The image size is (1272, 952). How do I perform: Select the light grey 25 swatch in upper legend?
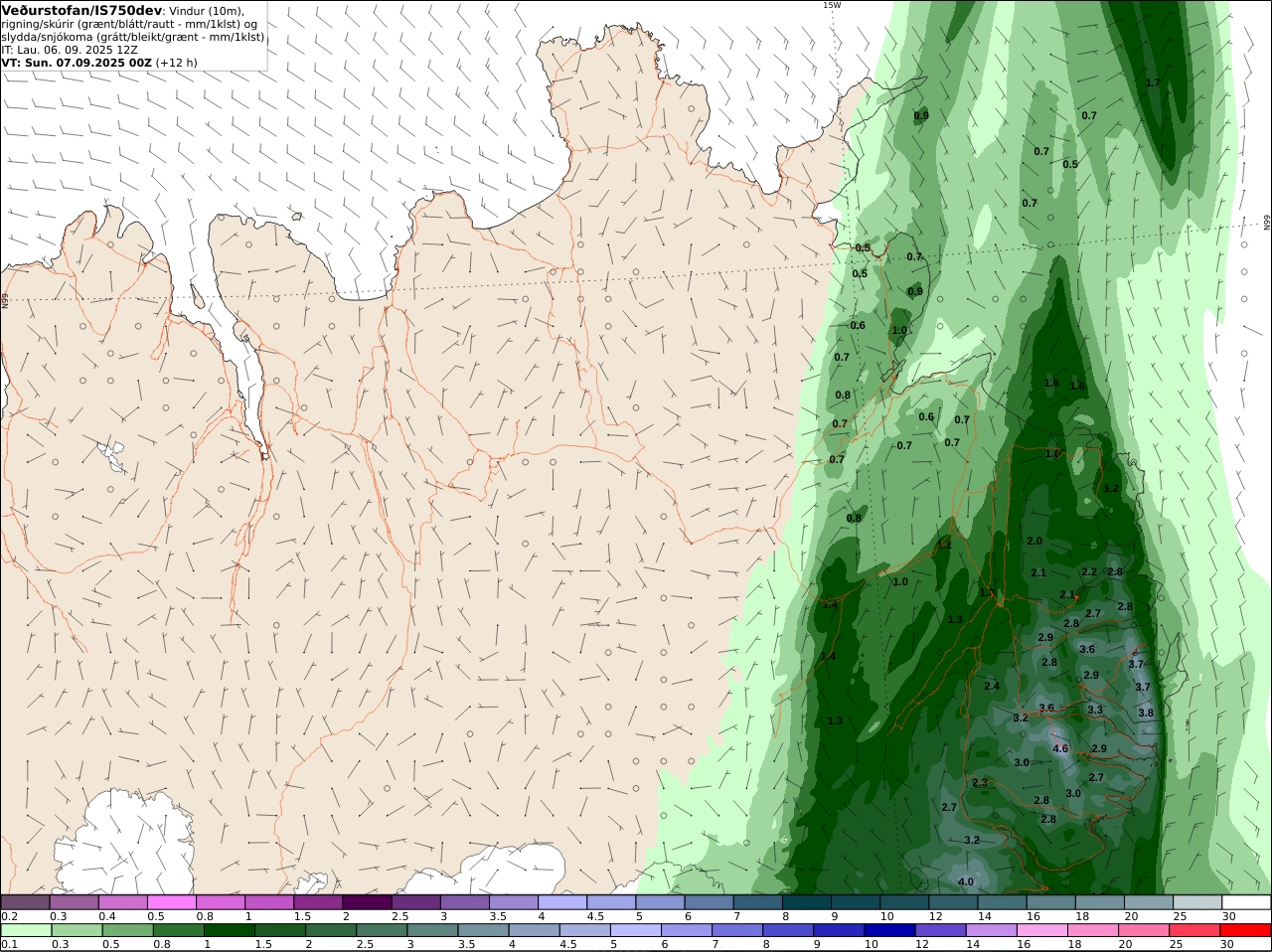tap(1197, 902)
